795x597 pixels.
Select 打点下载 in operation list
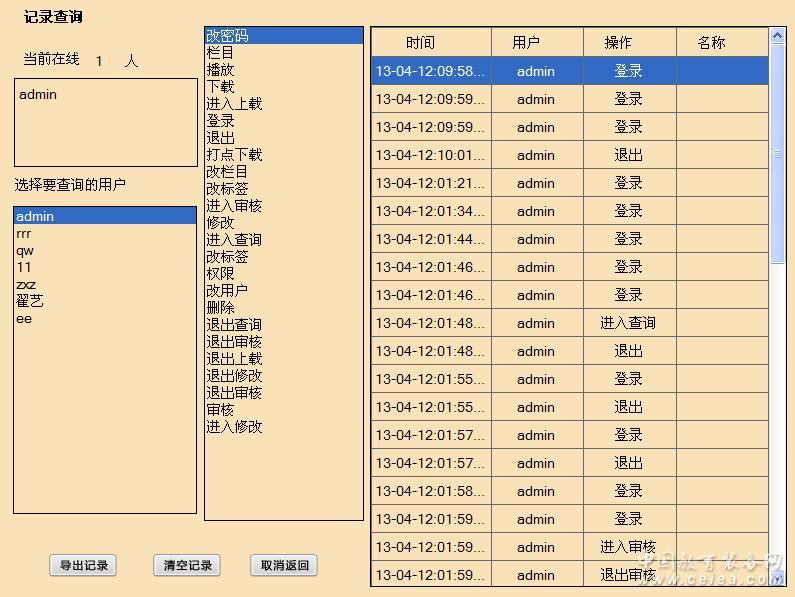pos(234,155)
